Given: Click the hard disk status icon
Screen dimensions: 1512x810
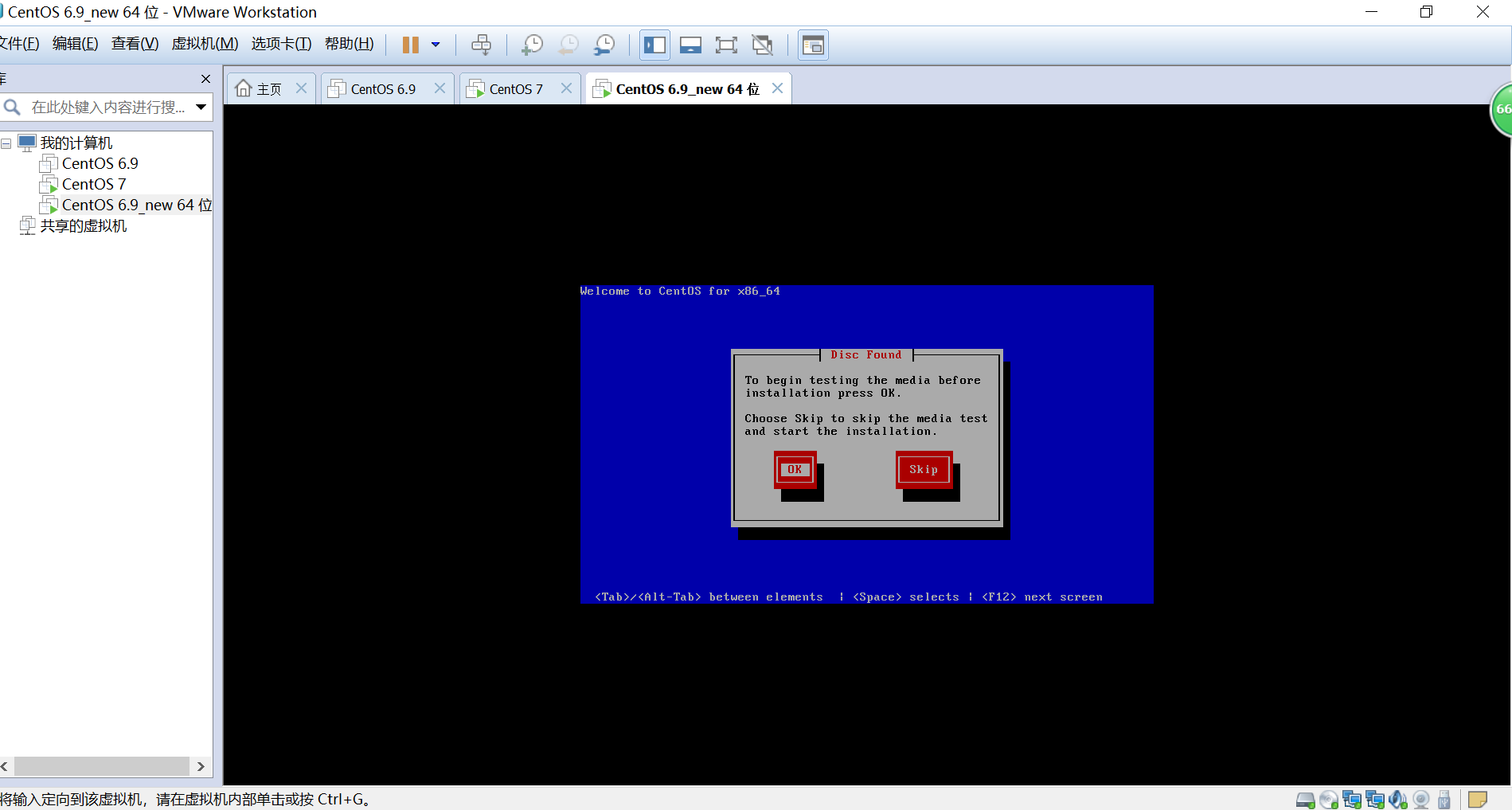Looking at the screenshot, I should click(x=1306, y=800).
